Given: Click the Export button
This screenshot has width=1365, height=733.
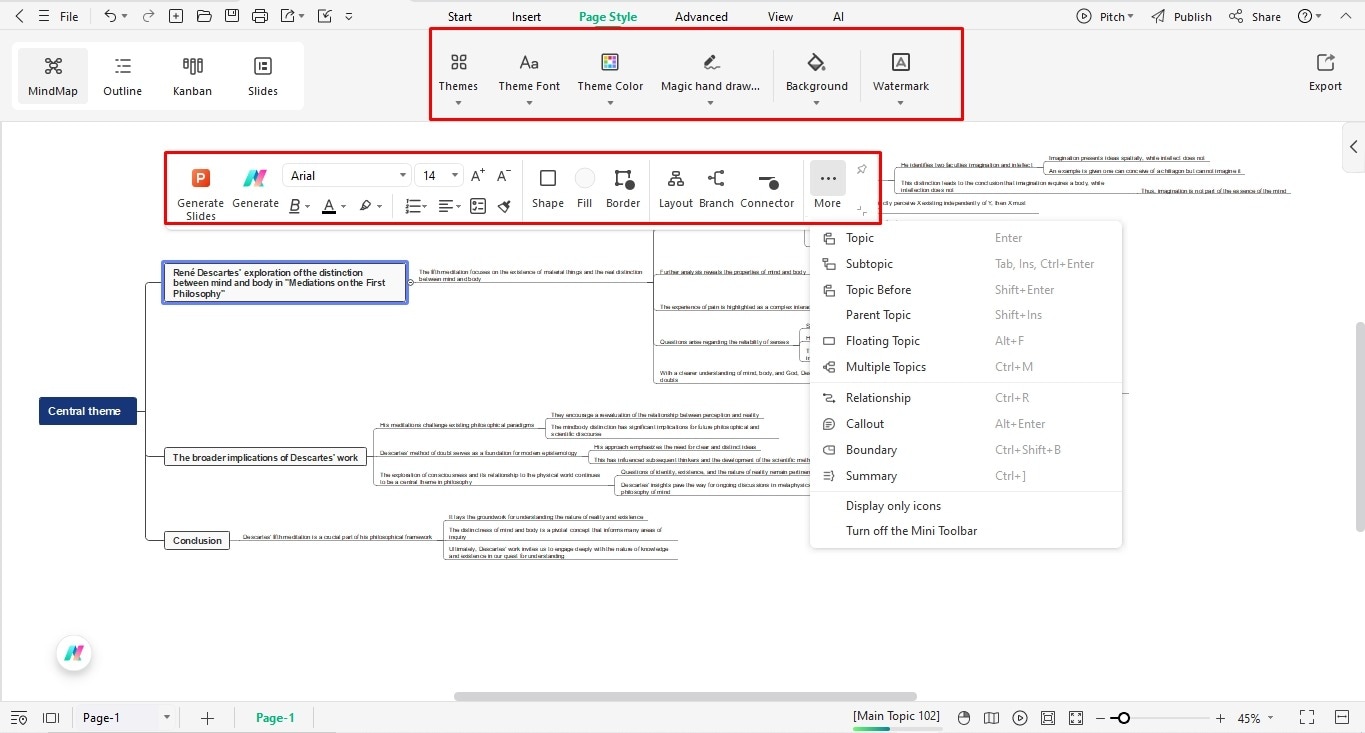Looking at the screenshot, I should 1325,73.
